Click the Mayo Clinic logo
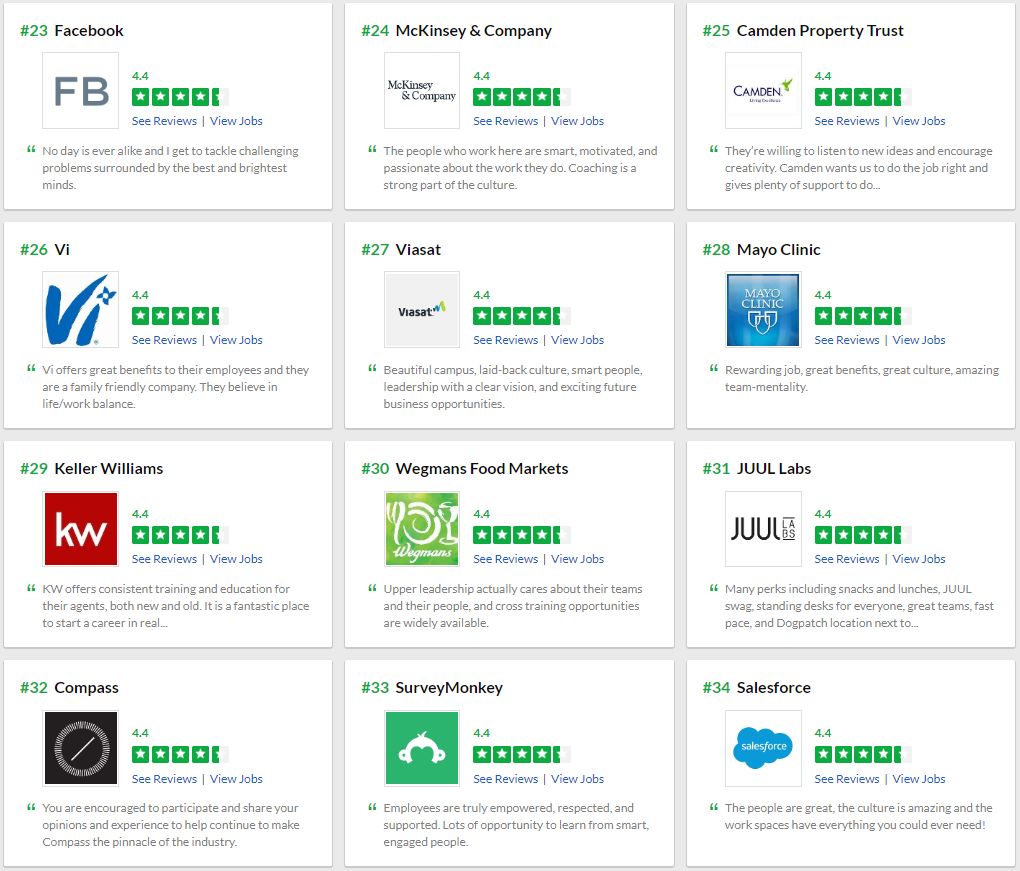This screenshot has width=1020, height=871. click(763, 310)
